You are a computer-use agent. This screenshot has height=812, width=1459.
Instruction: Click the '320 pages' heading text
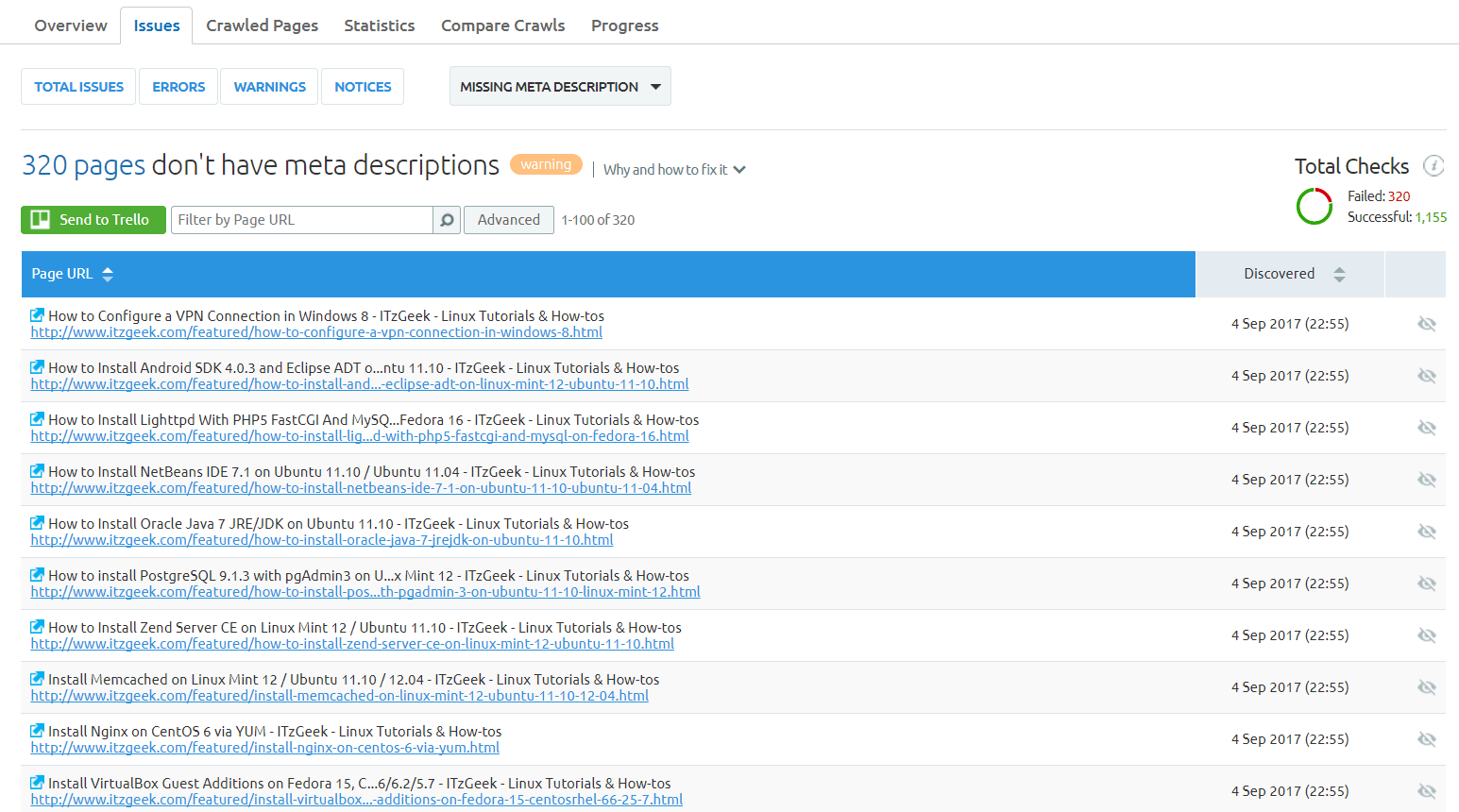point(84,165)
